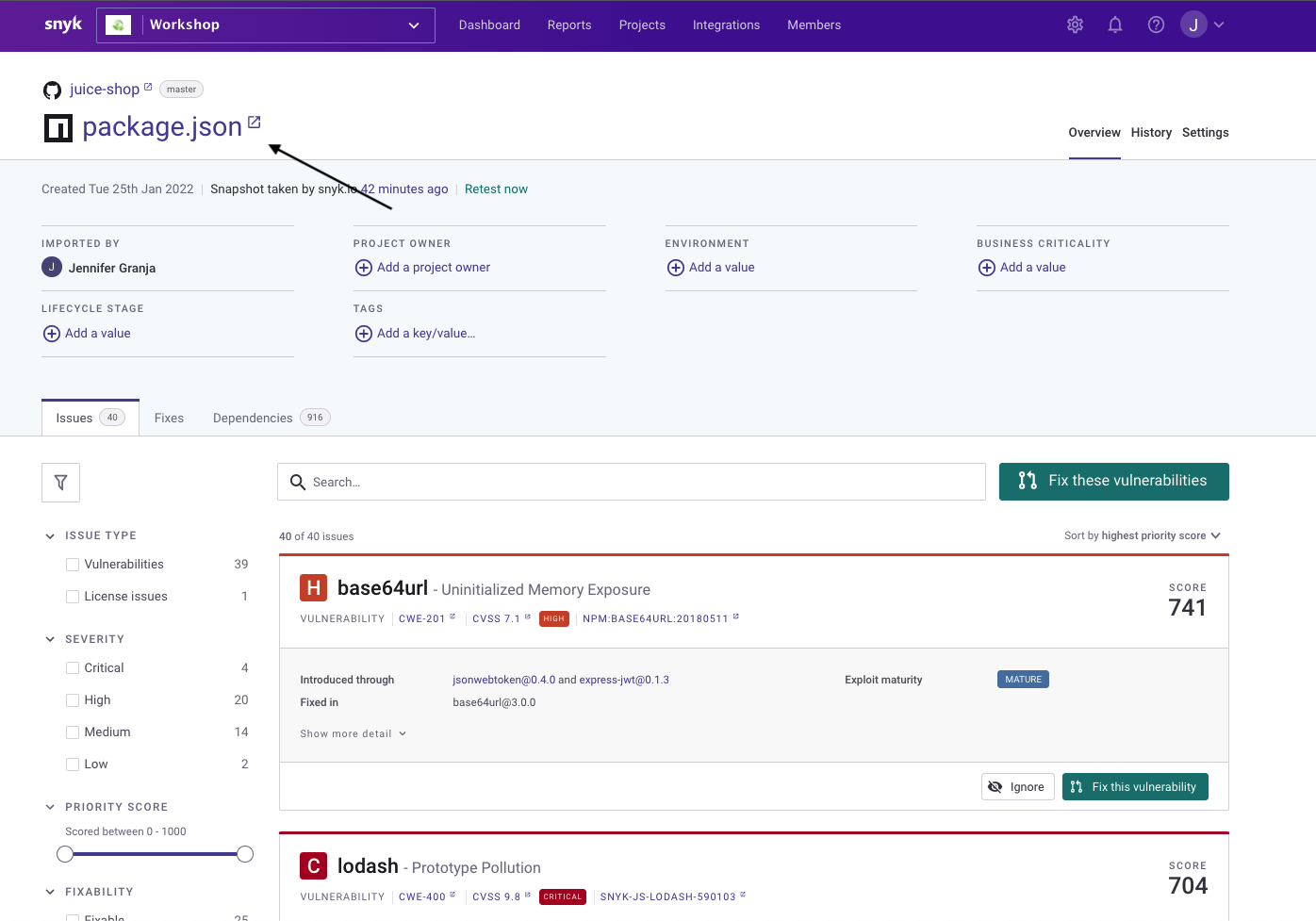Collapse the Priority Score filter section
Screen dimensions: 1316x921
[x=50, y=807]
